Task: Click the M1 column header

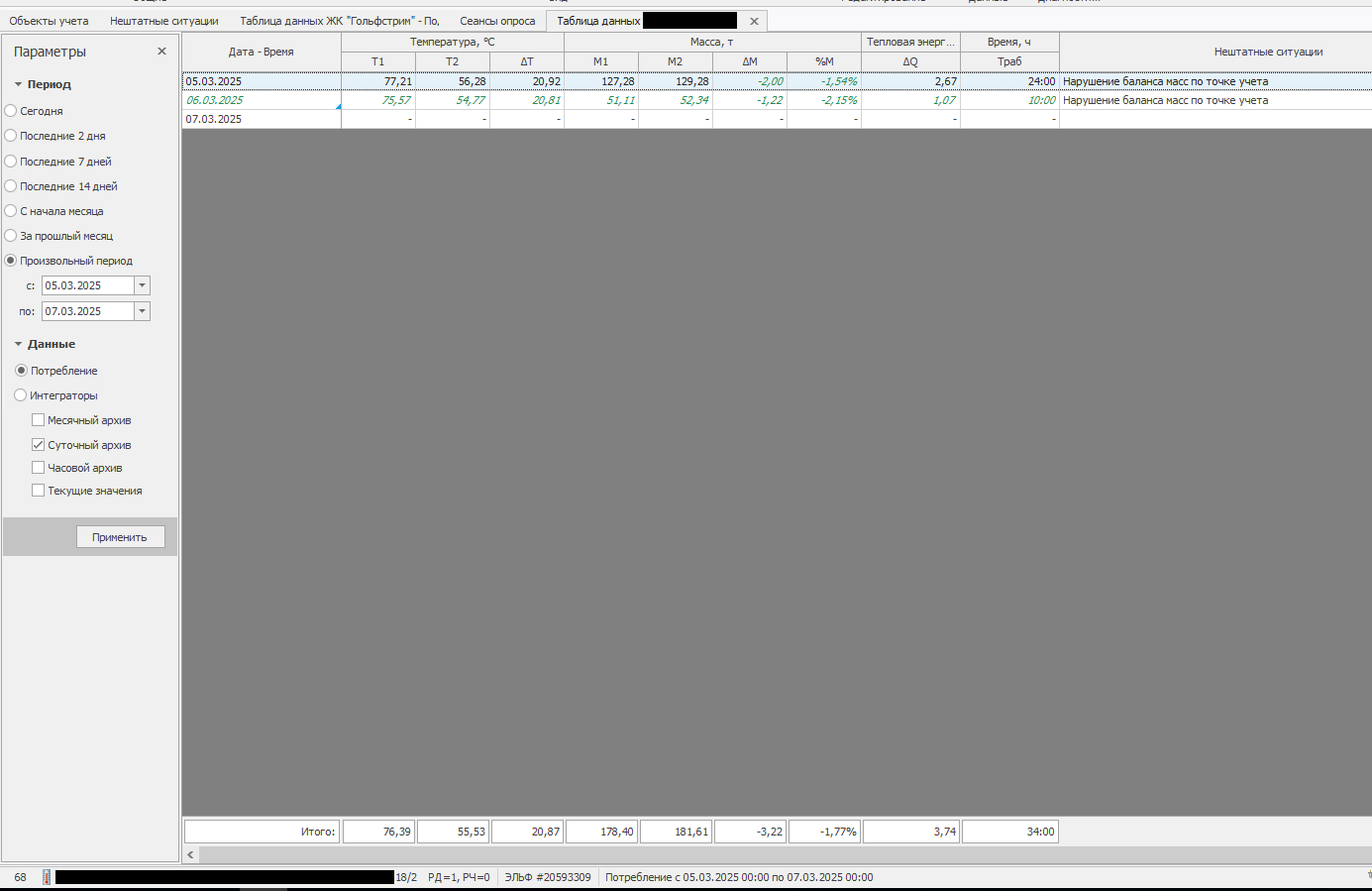Action: coord(601,61)
